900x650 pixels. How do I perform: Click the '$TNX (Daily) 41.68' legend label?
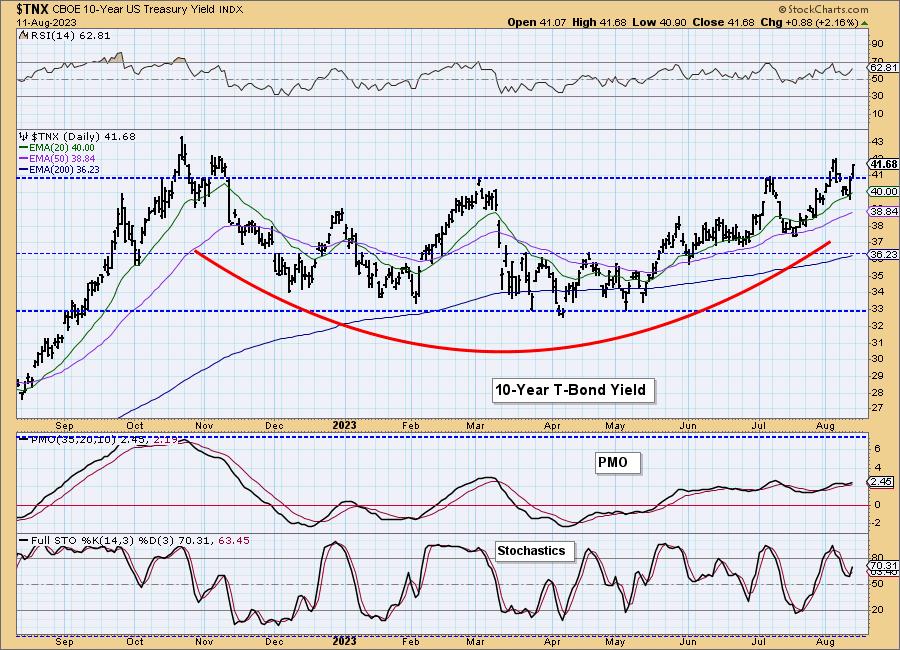coord(83,137)
